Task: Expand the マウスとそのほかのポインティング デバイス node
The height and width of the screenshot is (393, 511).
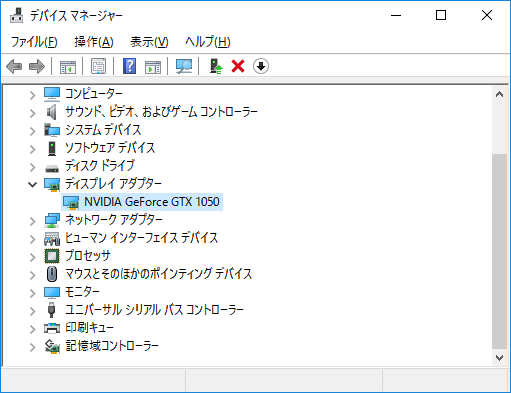Action: coord(32,275)
